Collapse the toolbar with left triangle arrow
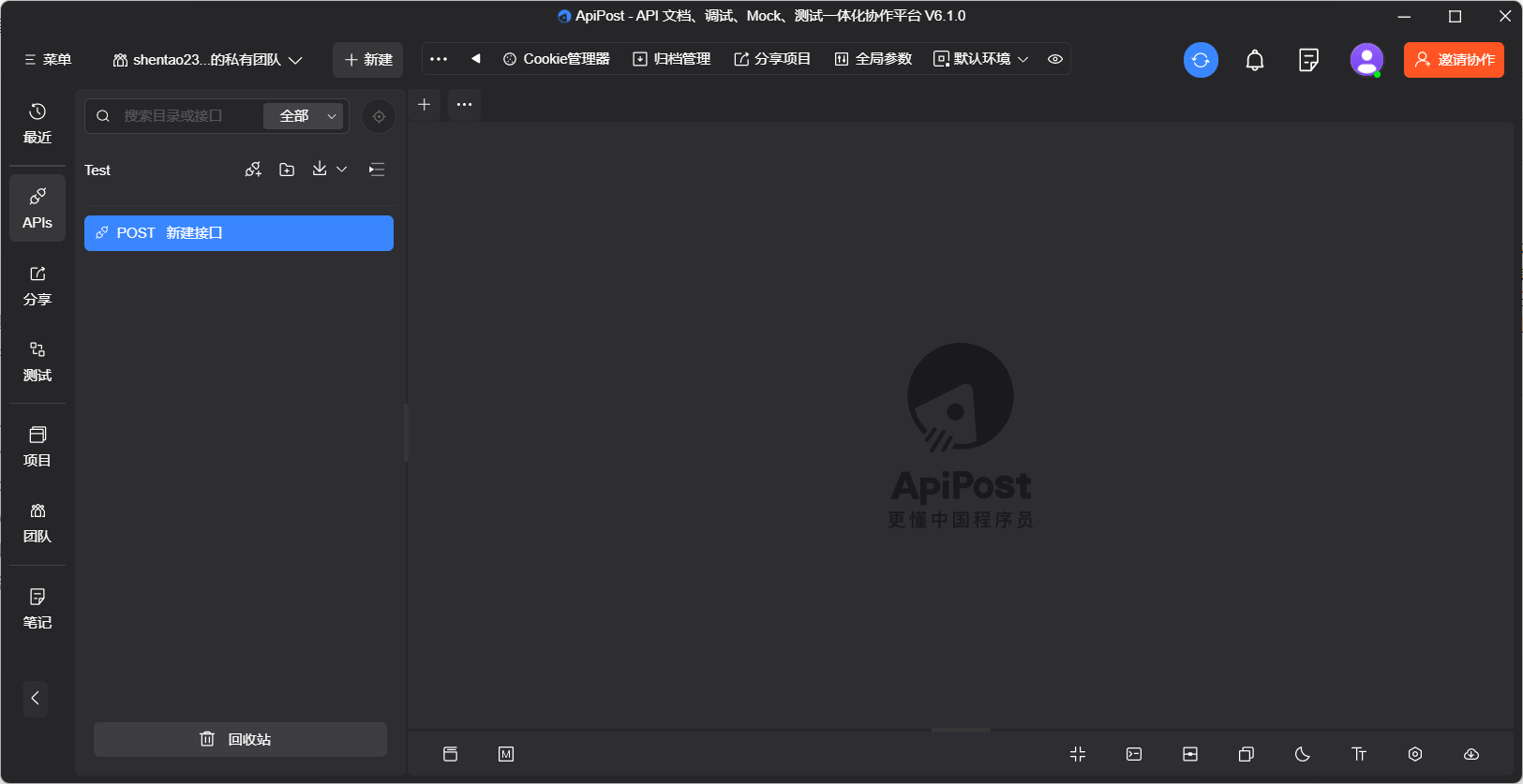 pos(476,59)
